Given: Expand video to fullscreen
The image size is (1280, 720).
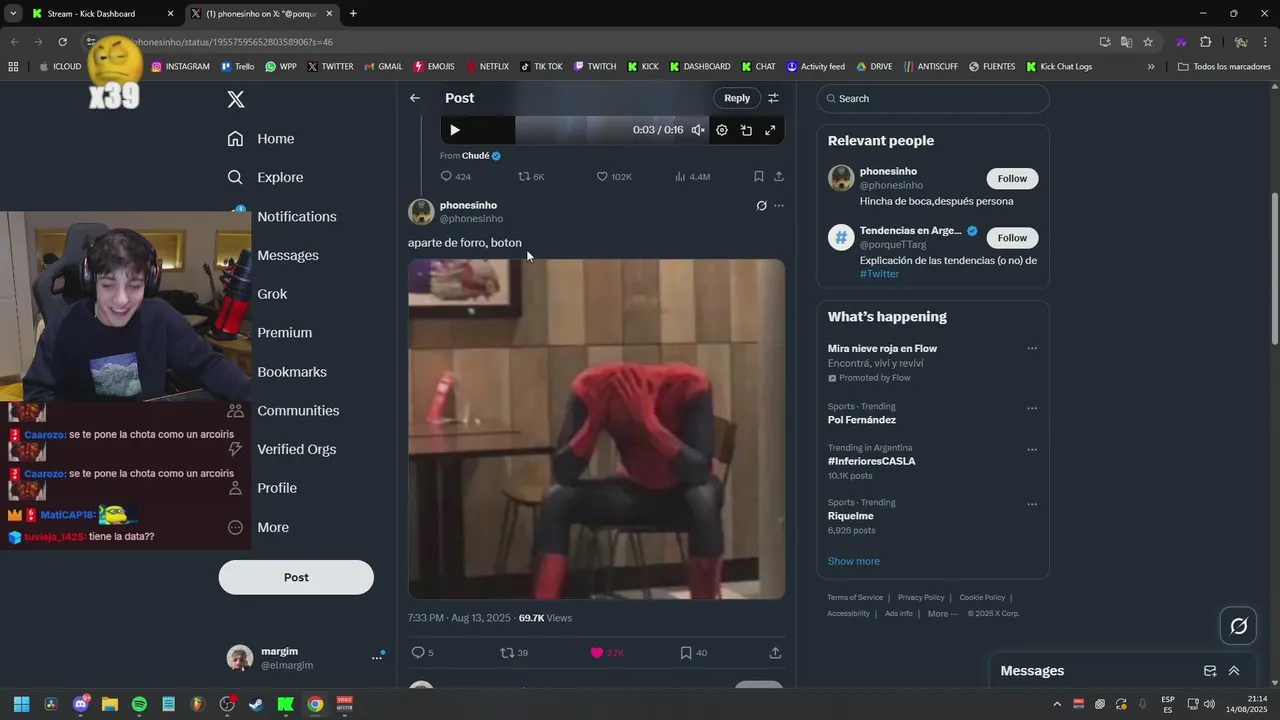Looking at the screenshot, I should click(x=770, y=130).
